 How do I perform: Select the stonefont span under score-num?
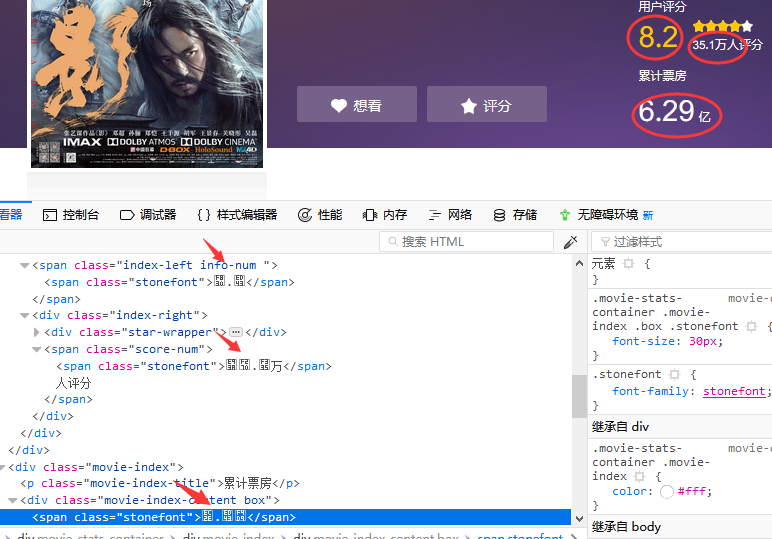point(194,366)
